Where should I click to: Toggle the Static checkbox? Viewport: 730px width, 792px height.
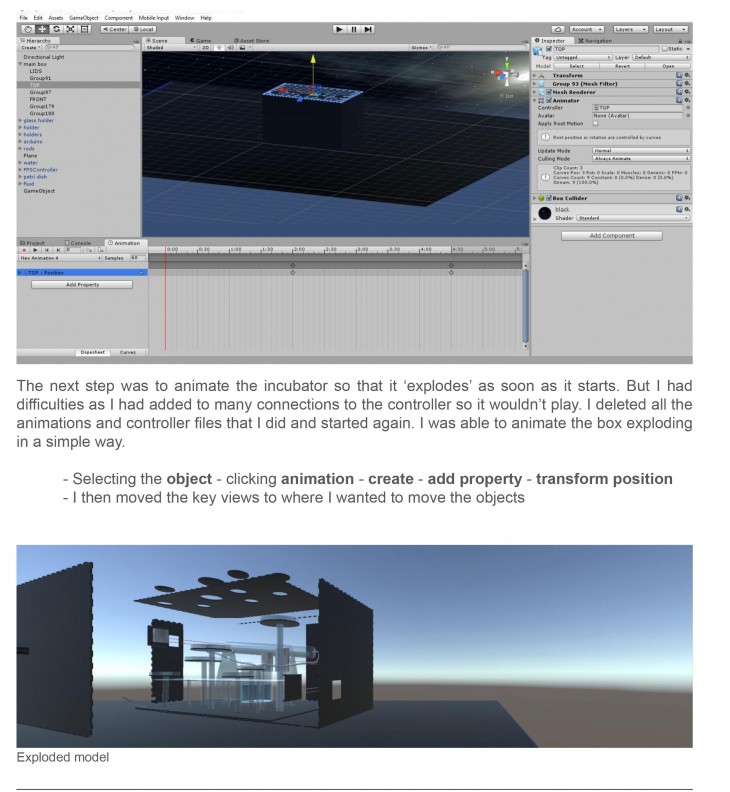click(x=663, y=48)
